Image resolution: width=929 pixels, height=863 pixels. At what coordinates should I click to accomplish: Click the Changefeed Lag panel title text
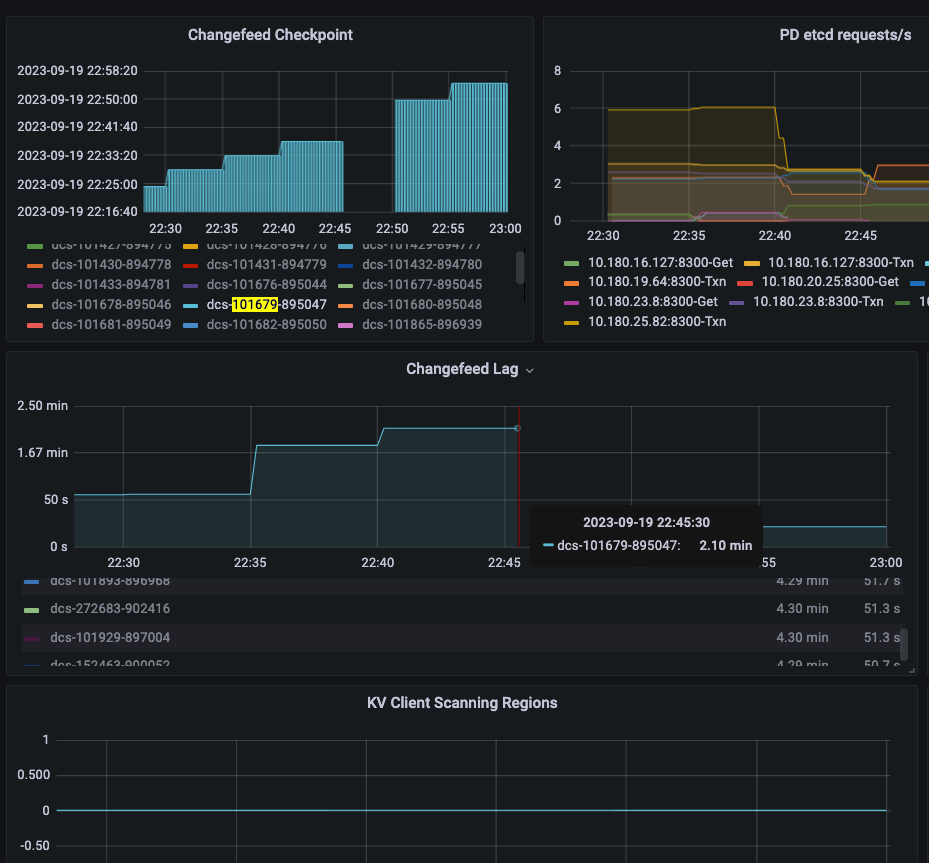pos(461,370)
